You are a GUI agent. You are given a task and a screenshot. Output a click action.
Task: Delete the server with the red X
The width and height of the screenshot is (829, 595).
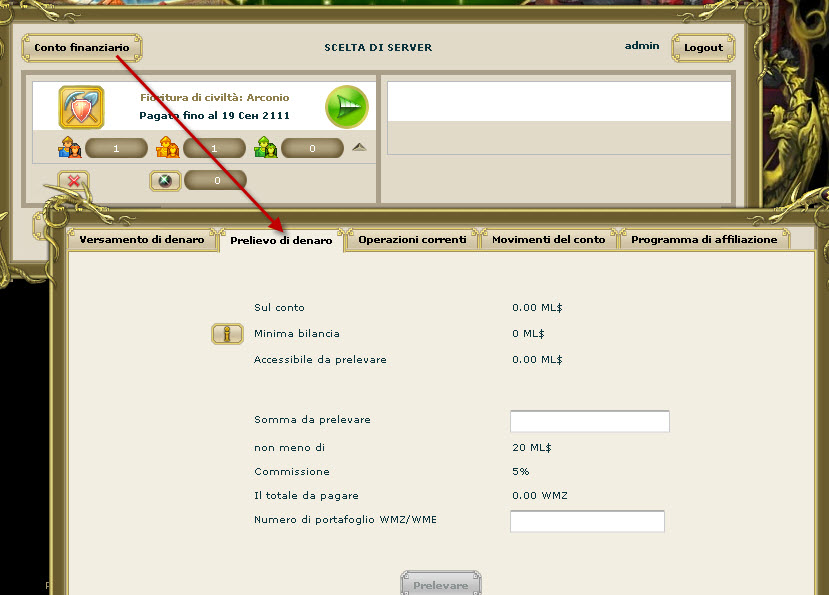point(73,181)
